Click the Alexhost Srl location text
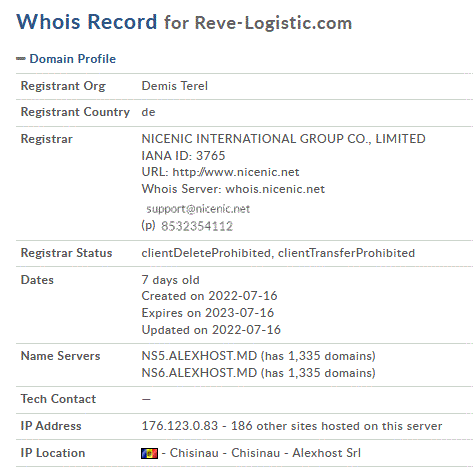This screenshot has height=469, width=473. pyautogui.click(x=326, y=453)
